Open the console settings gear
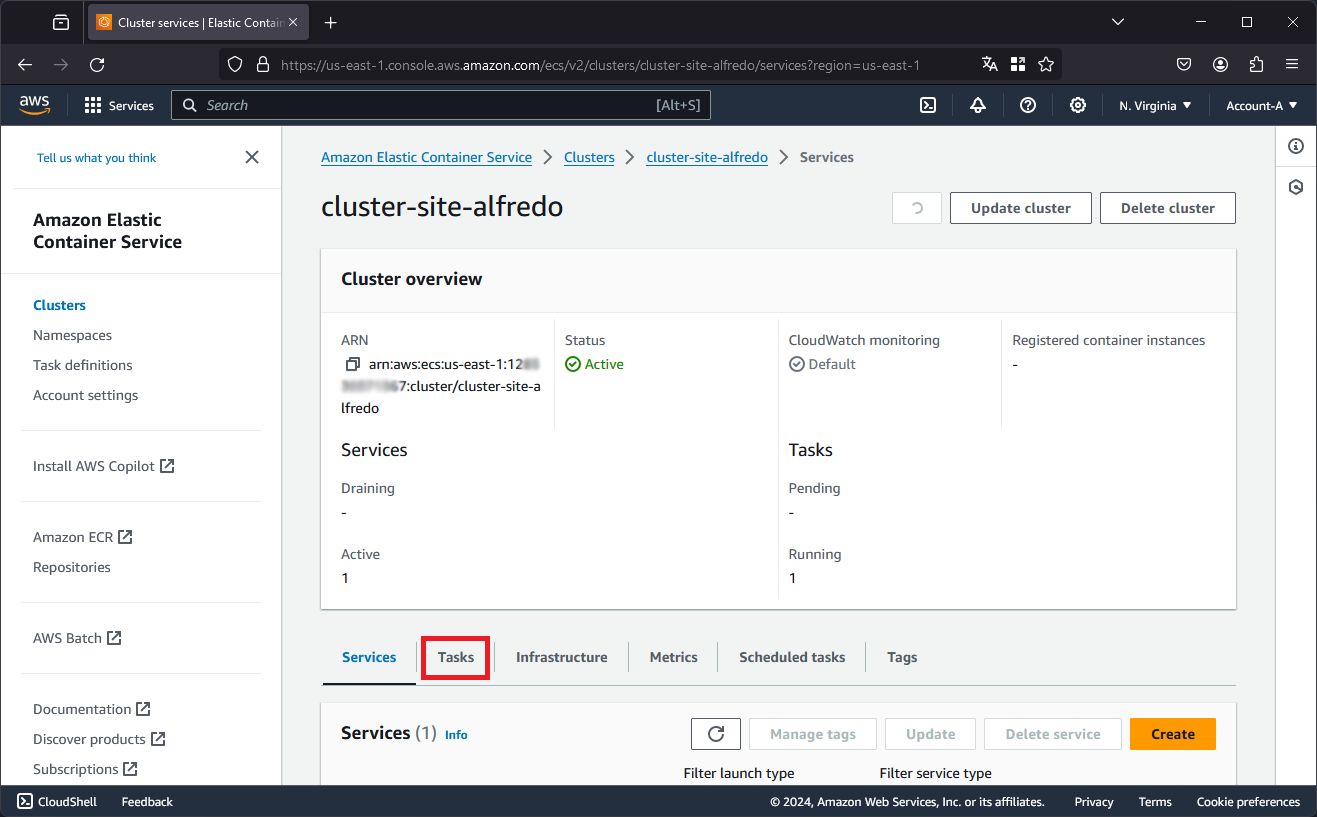This screenshot has width=1317, height=817. tap(1078, 105)
